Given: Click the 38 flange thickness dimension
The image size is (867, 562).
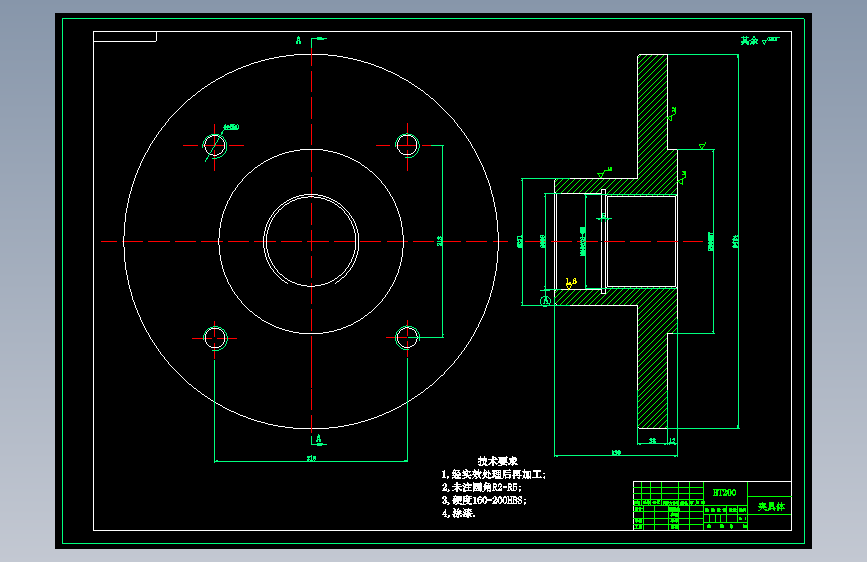Looking at the screenshot, I should pyautogui.click(x=652, y=441).
